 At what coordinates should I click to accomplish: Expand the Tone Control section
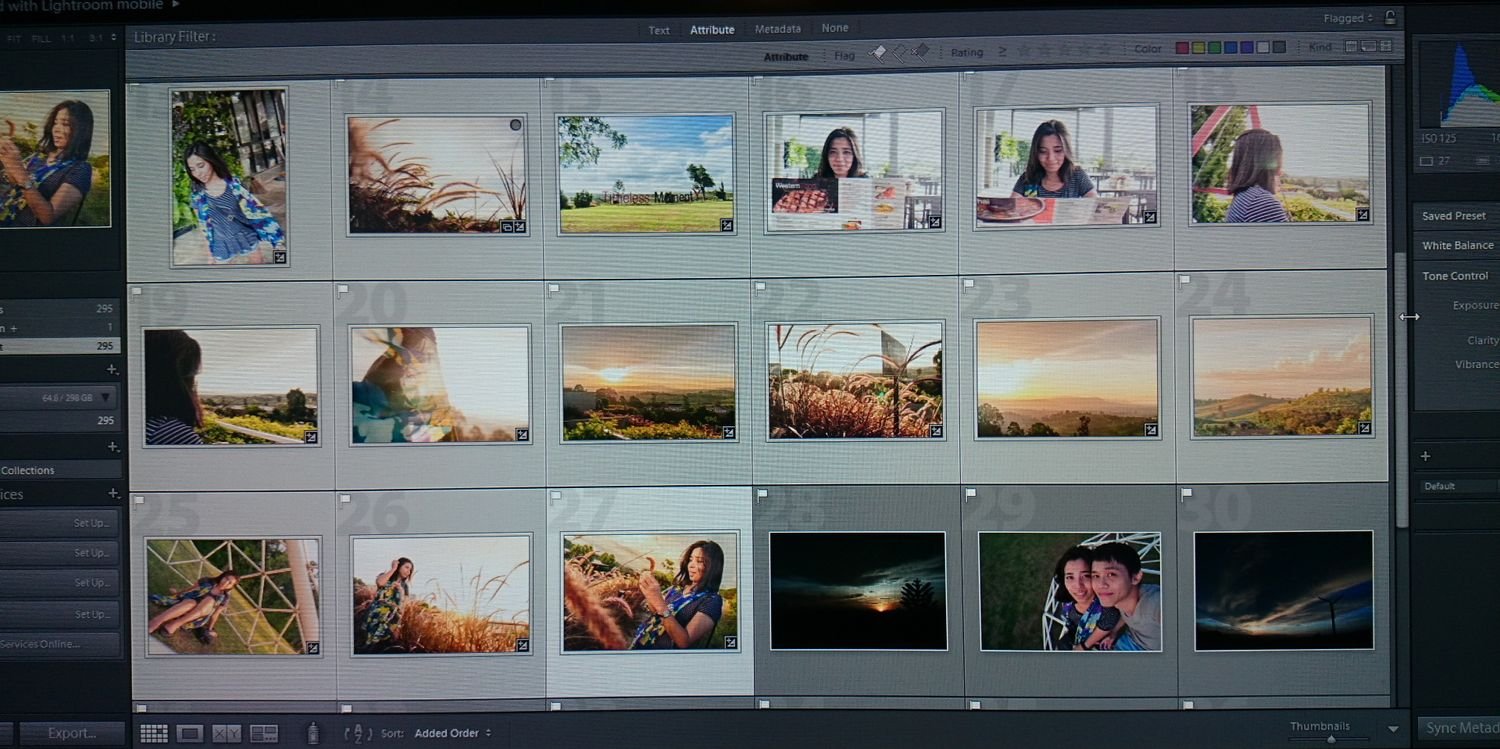1457,276
